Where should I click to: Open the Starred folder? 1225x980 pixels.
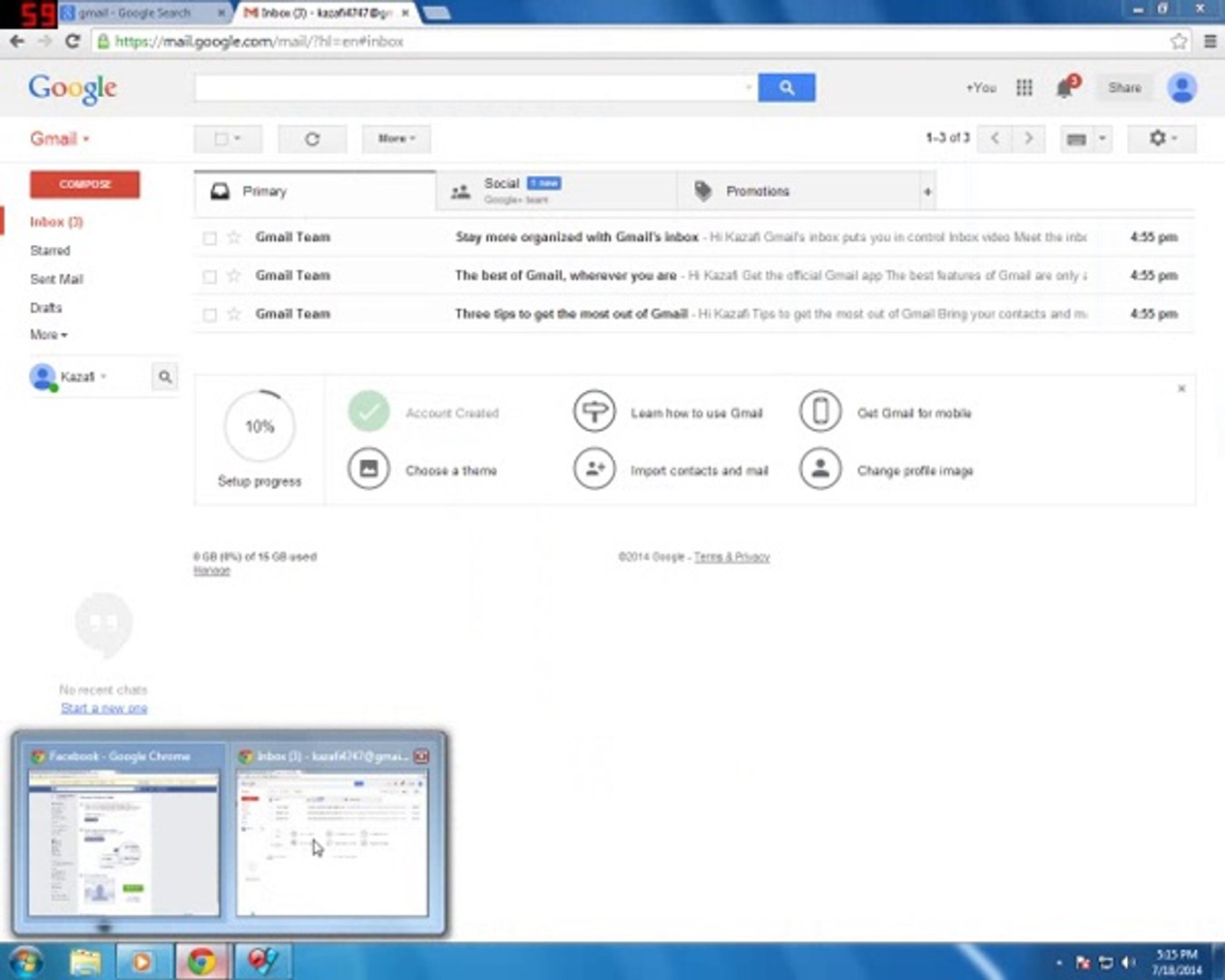[x=50, y=250]
